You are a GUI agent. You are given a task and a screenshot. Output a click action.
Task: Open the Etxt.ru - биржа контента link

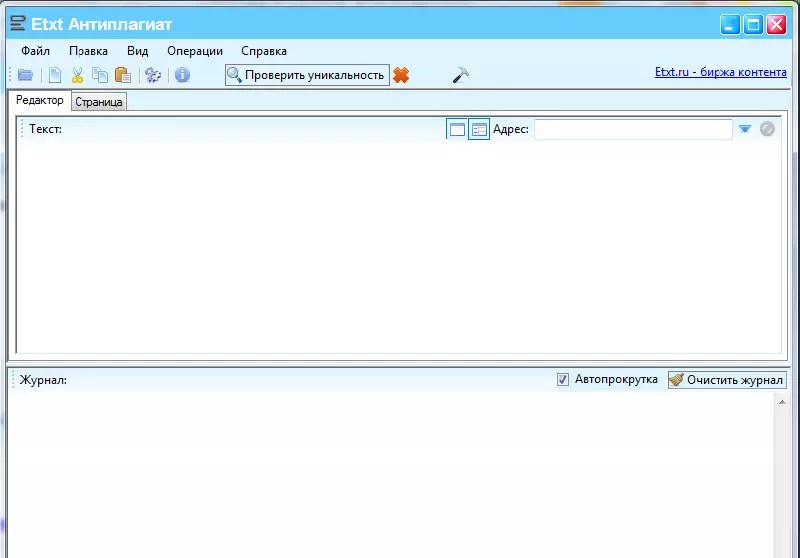click(720, 72)
